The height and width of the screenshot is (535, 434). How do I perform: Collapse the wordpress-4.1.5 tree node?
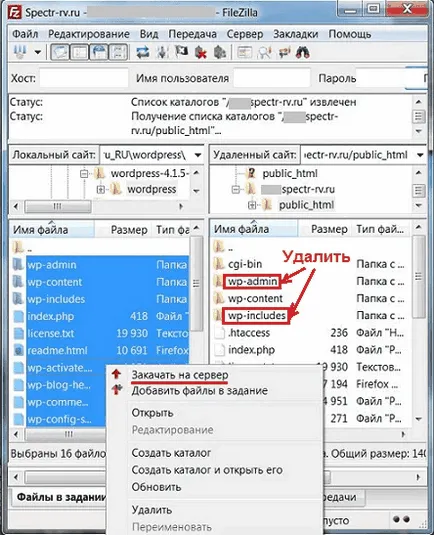pyautogui.click(x=84, y=174)
